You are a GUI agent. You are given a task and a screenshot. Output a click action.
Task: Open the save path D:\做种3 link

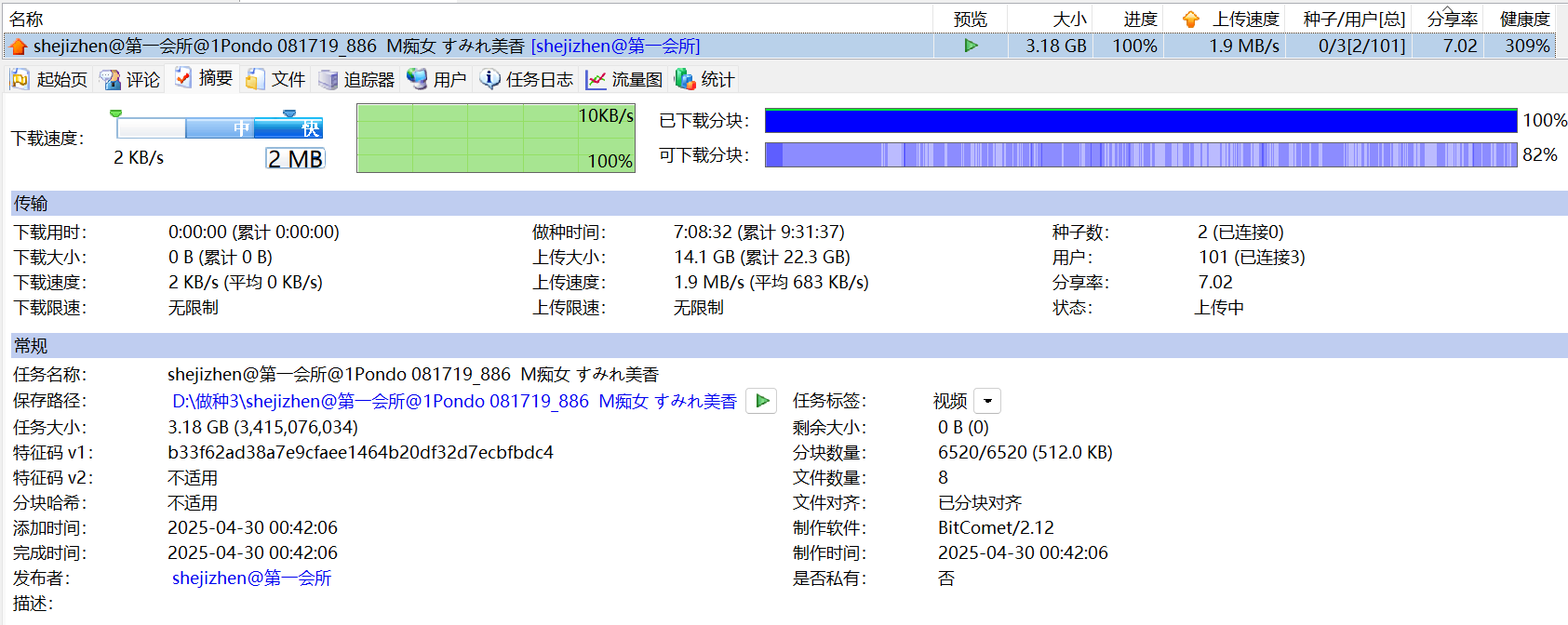click(x=454, y=401)
